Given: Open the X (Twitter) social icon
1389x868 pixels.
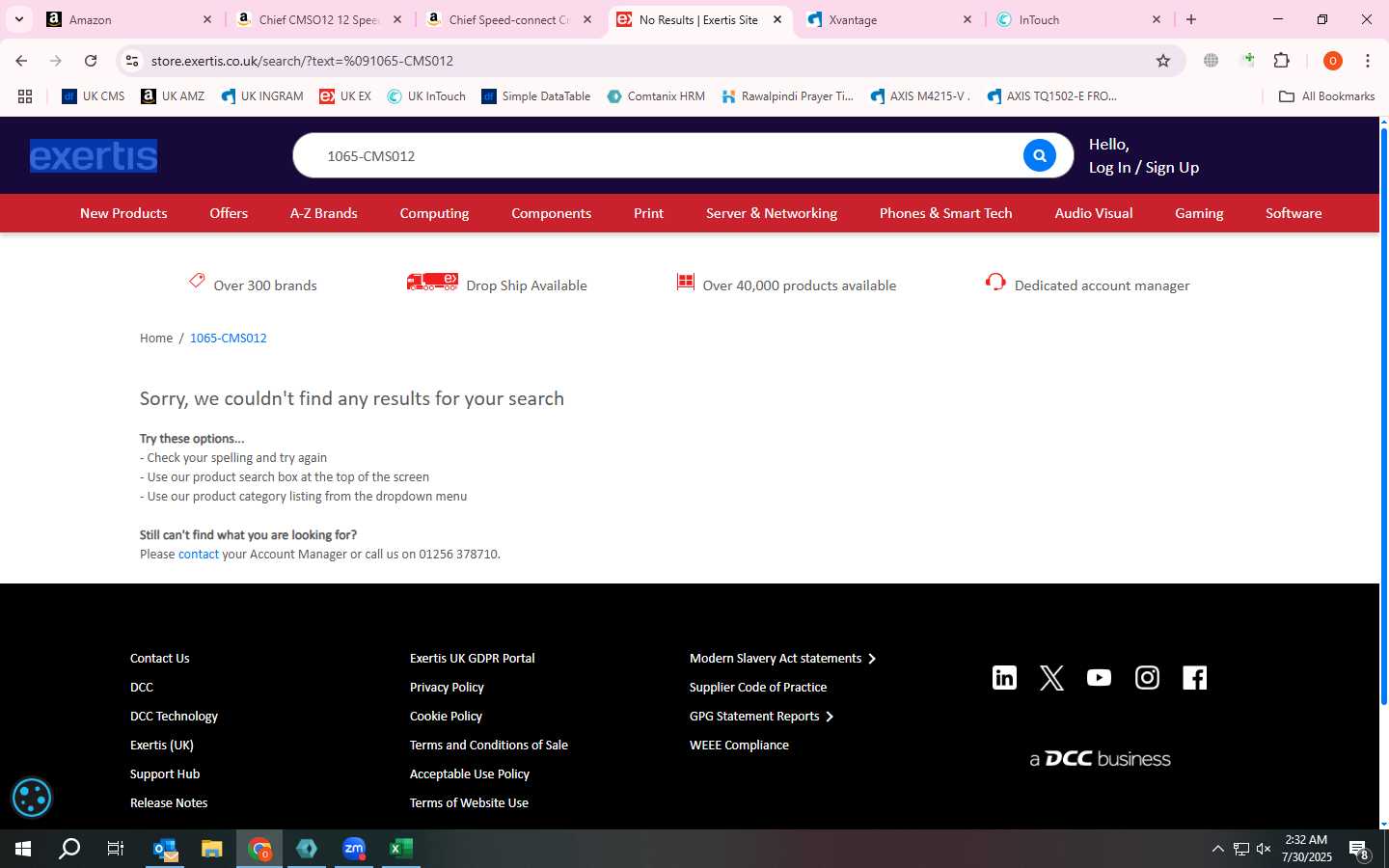Looking at the screenshot, I should pyautogui.click(x=1051, y=678).
